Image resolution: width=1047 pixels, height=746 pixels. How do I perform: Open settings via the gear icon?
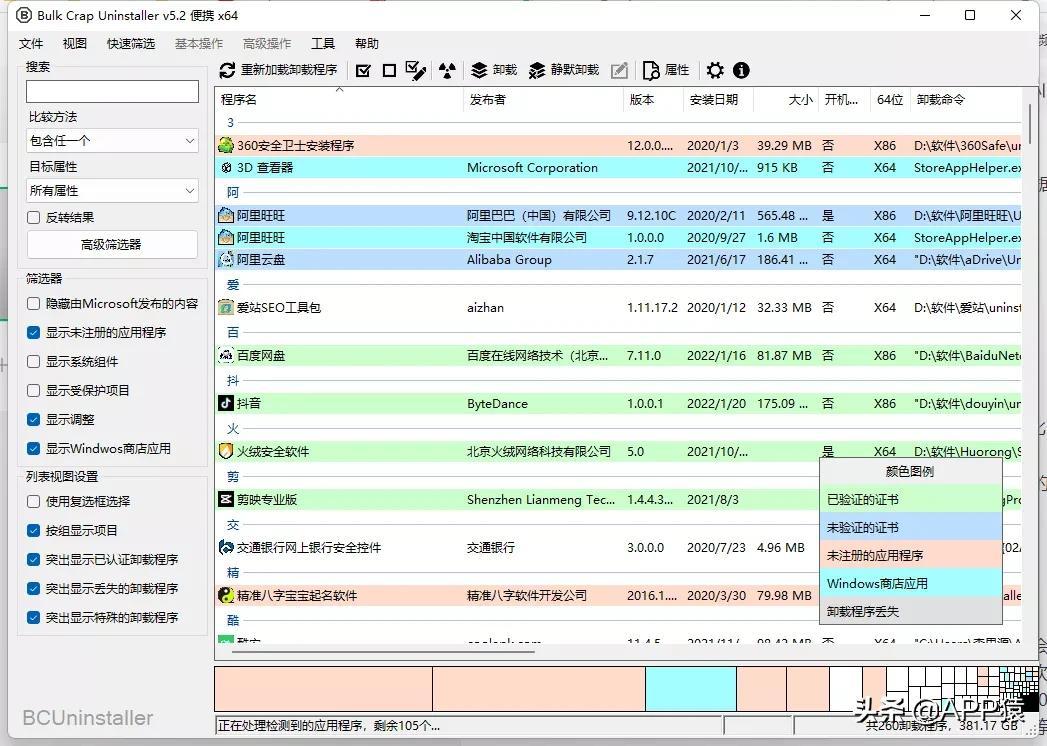pos(715,70)
